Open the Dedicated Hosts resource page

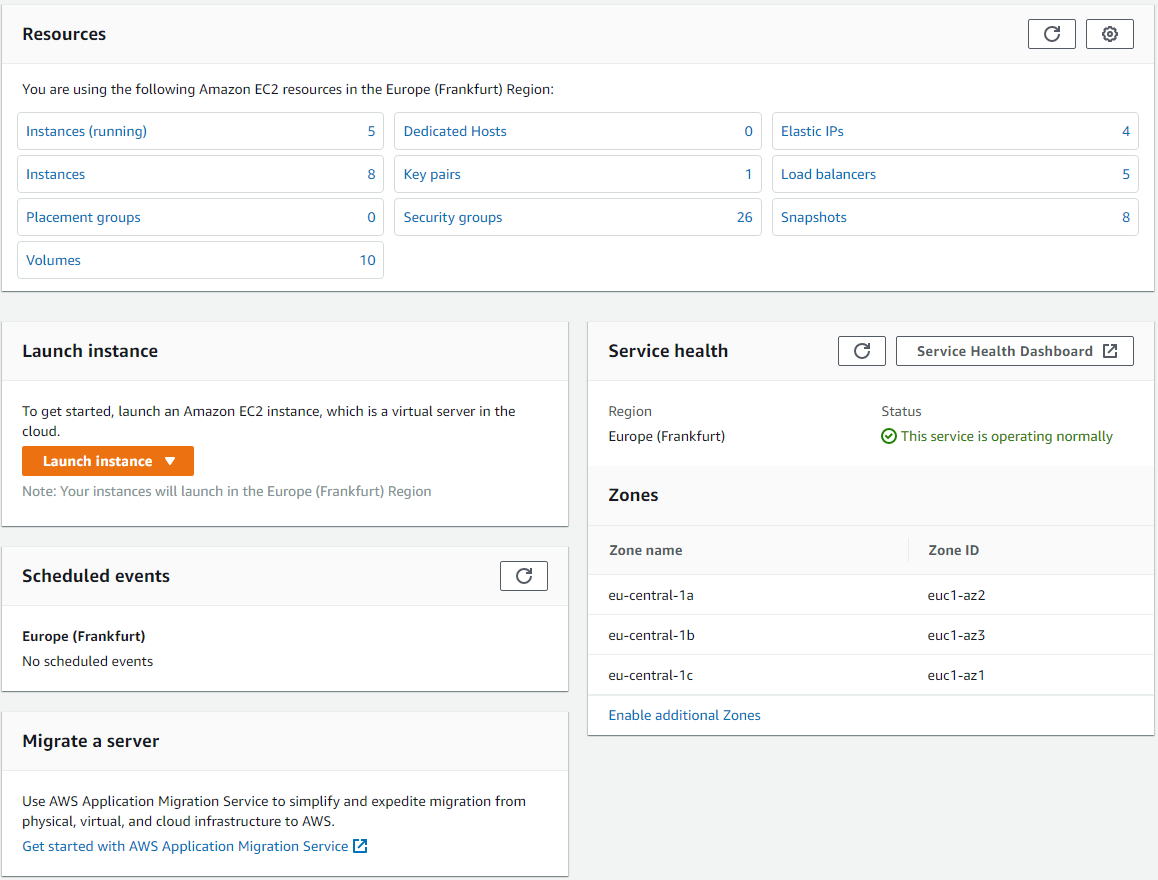[x=455, y=130]
